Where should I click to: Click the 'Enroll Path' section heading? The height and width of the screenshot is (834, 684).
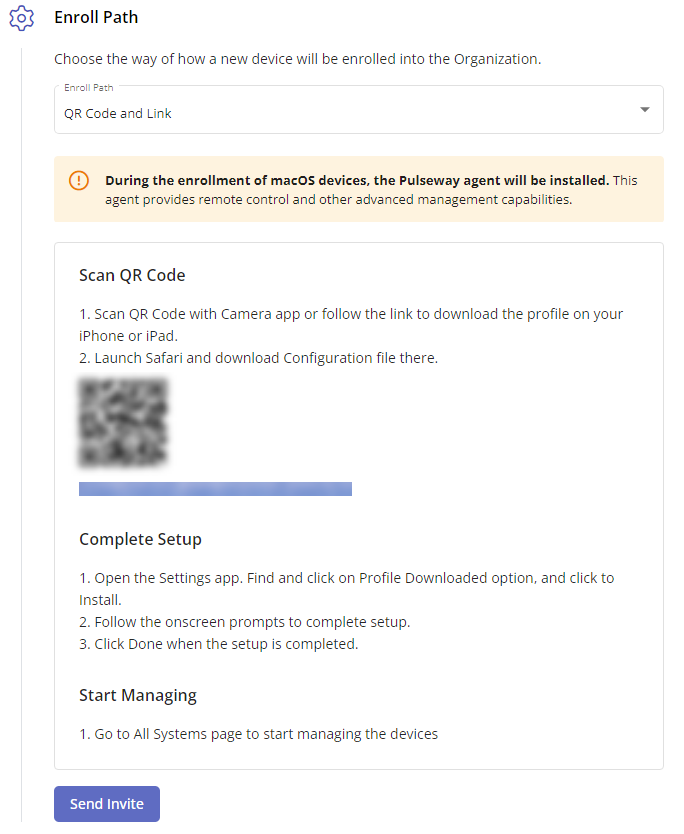coord(96,18)
